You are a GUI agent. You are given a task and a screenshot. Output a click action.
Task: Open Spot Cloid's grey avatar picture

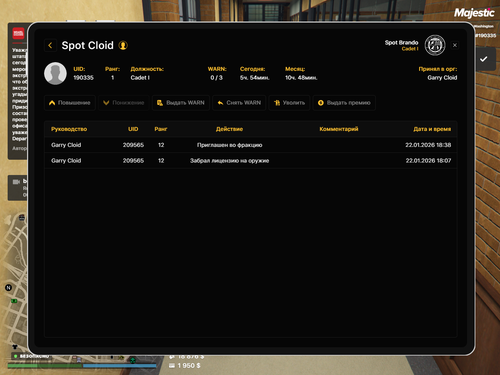pyautogui.click(x=55, y=73)
